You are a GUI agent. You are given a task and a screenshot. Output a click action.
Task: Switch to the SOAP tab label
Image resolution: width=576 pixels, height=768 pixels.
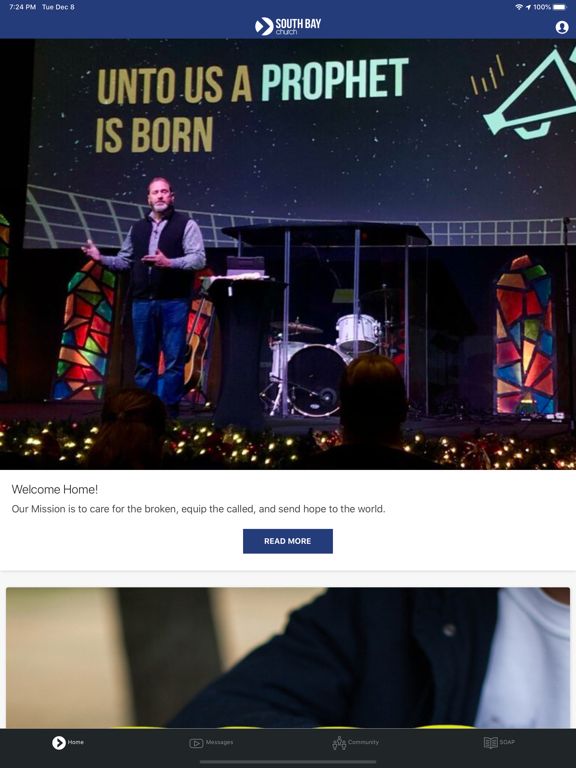(x=507, y=742)
